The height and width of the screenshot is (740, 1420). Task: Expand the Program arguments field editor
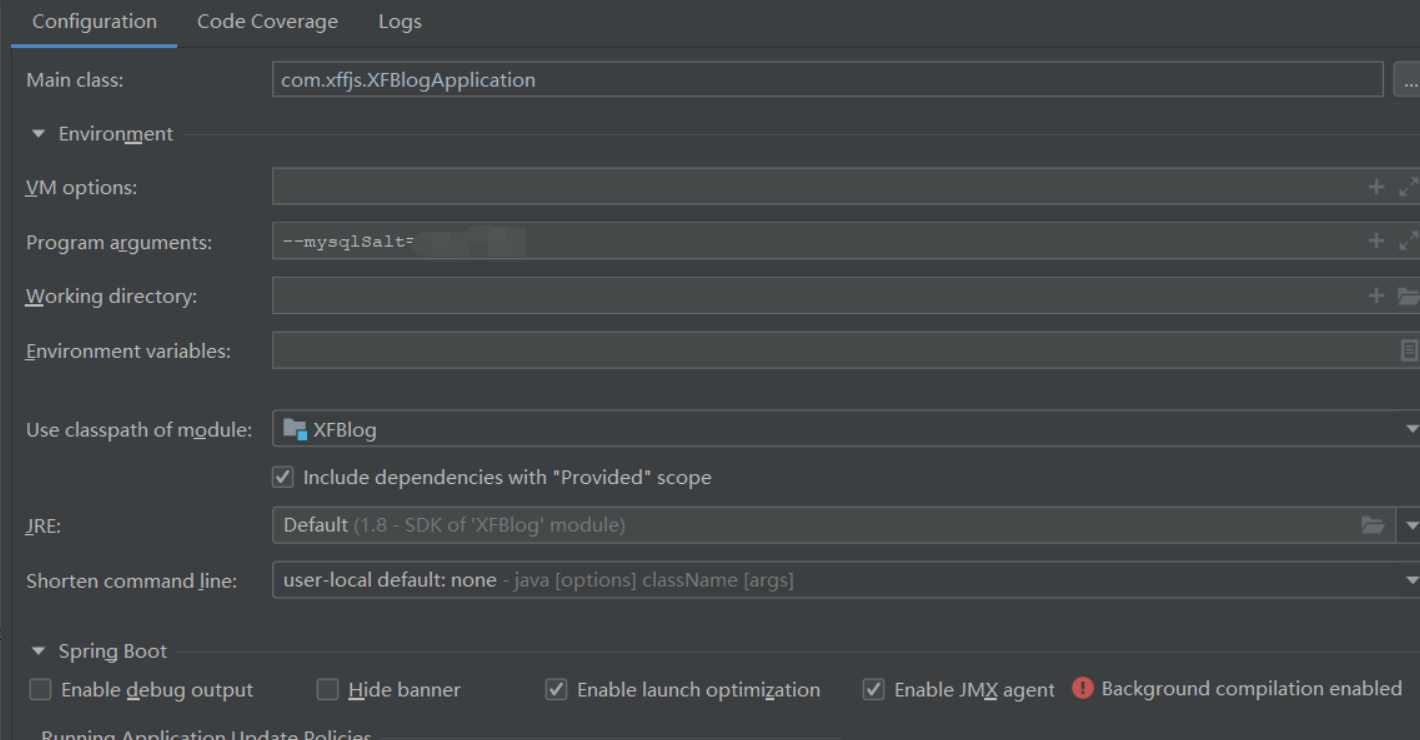coord(1408,241)
